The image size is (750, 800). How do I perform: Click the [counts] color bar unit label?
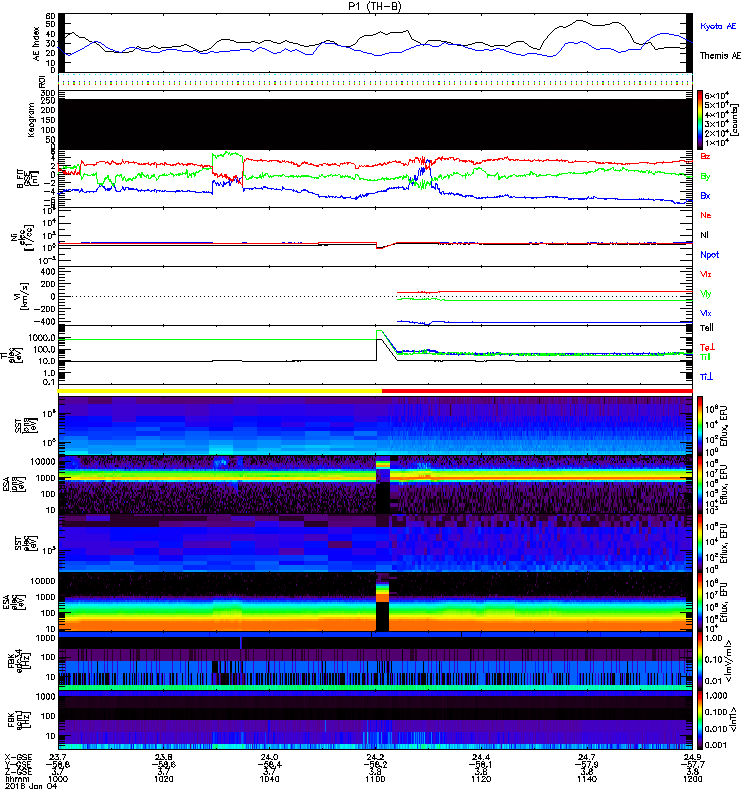(x=735, y=120)
